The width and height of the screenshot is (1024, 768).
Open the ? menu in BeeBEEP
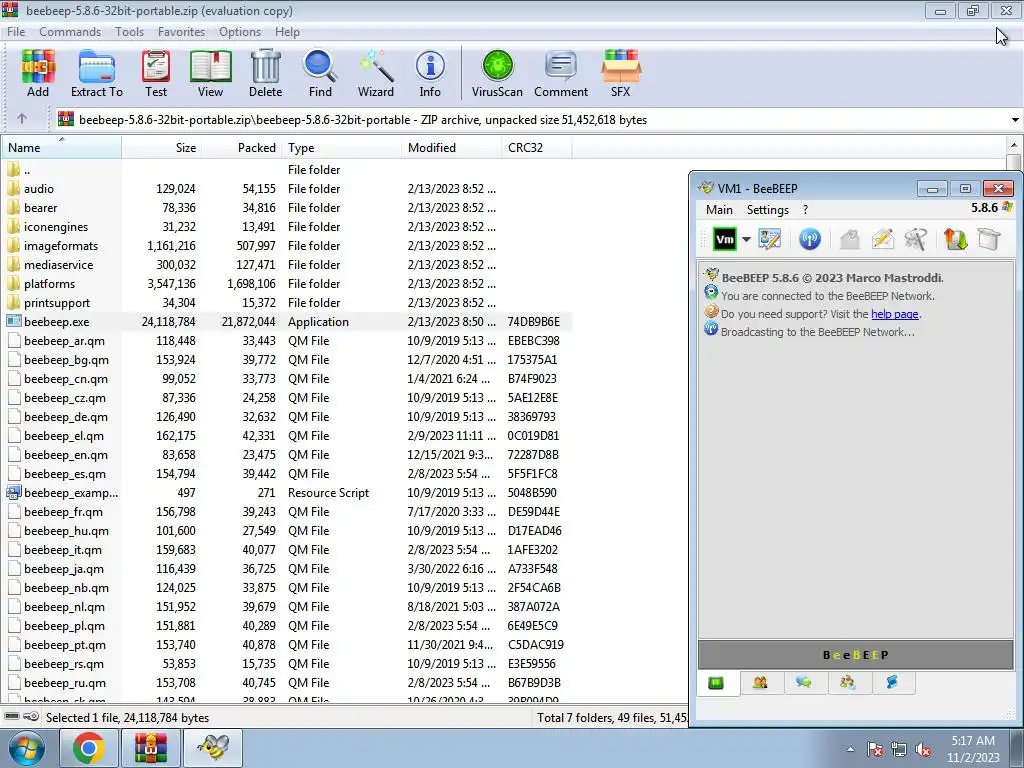pos(805,210)
